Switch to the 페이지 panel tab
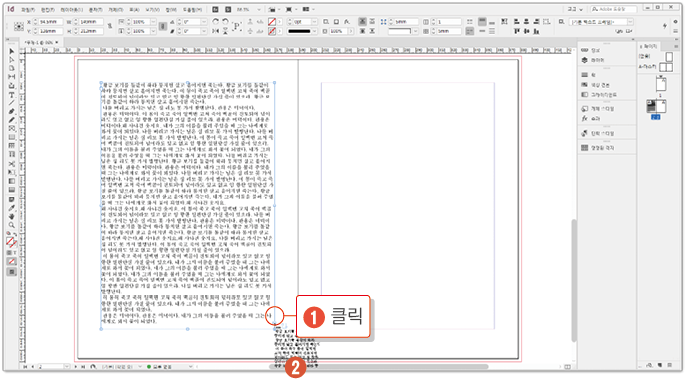The image size is (685, 385). [x=648, y=46]
